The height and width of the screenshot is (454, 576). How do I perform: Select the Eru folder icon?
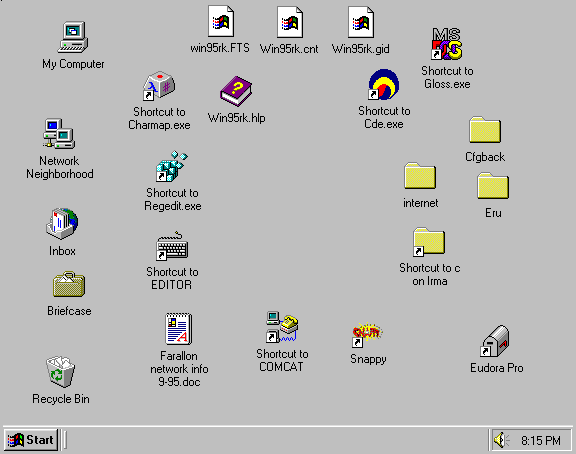coord(493,186)
